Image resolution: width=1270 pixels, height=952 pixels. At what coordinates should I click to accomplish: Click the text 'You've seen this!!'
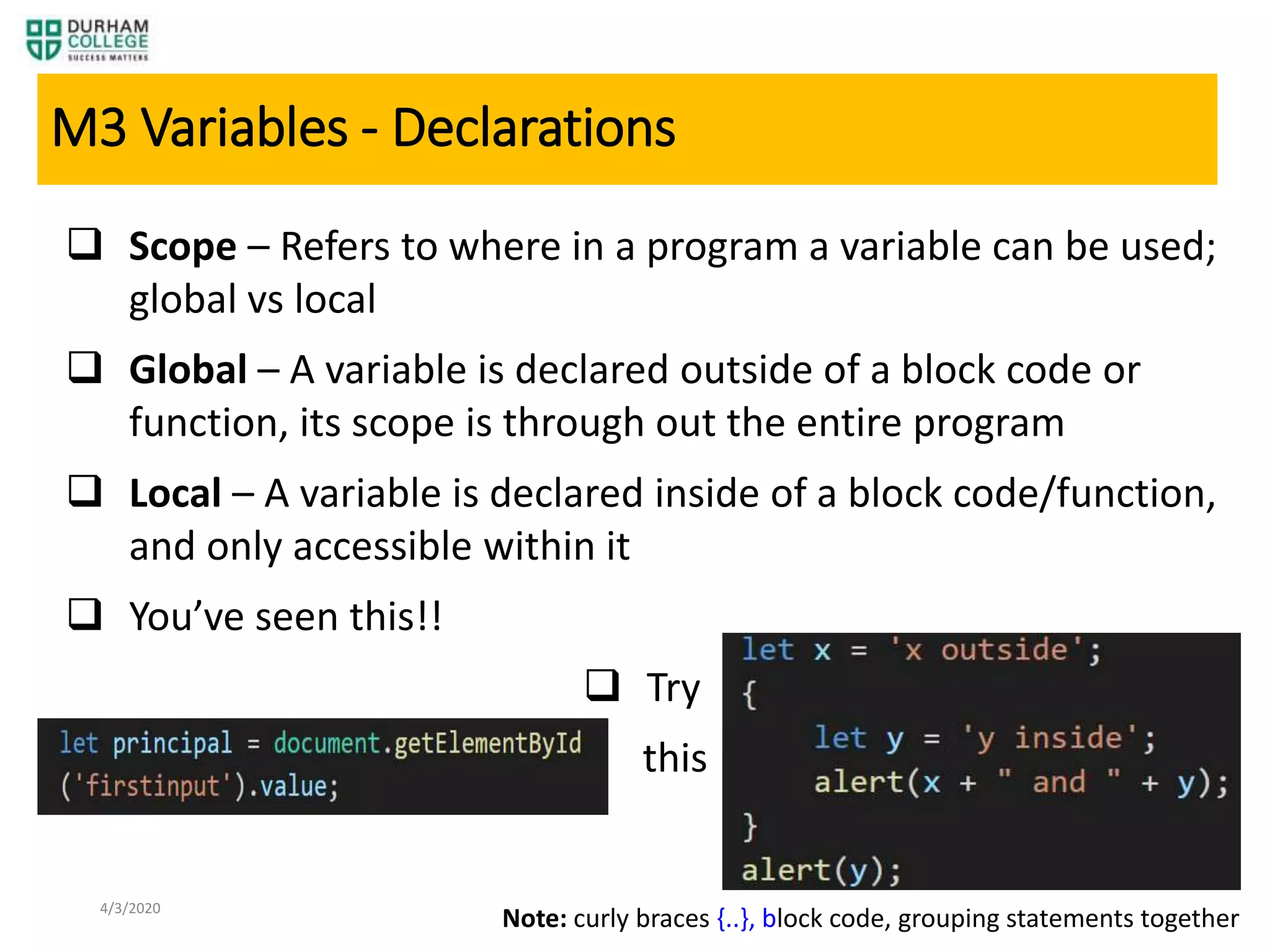(285, 617)
